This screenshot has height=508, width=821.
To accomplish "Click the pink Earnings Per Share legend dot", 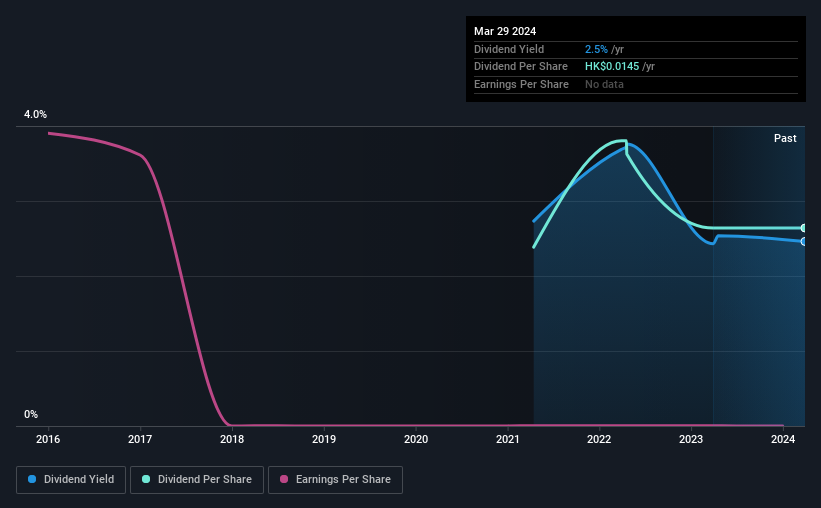I will pos(284,479).
